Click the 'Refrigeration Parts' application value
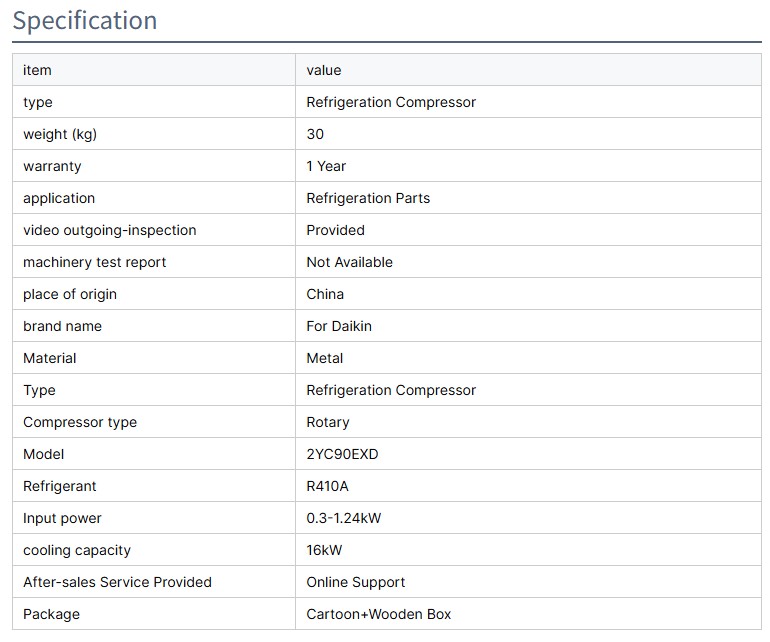770x642 pixels. tap(368, 198)
